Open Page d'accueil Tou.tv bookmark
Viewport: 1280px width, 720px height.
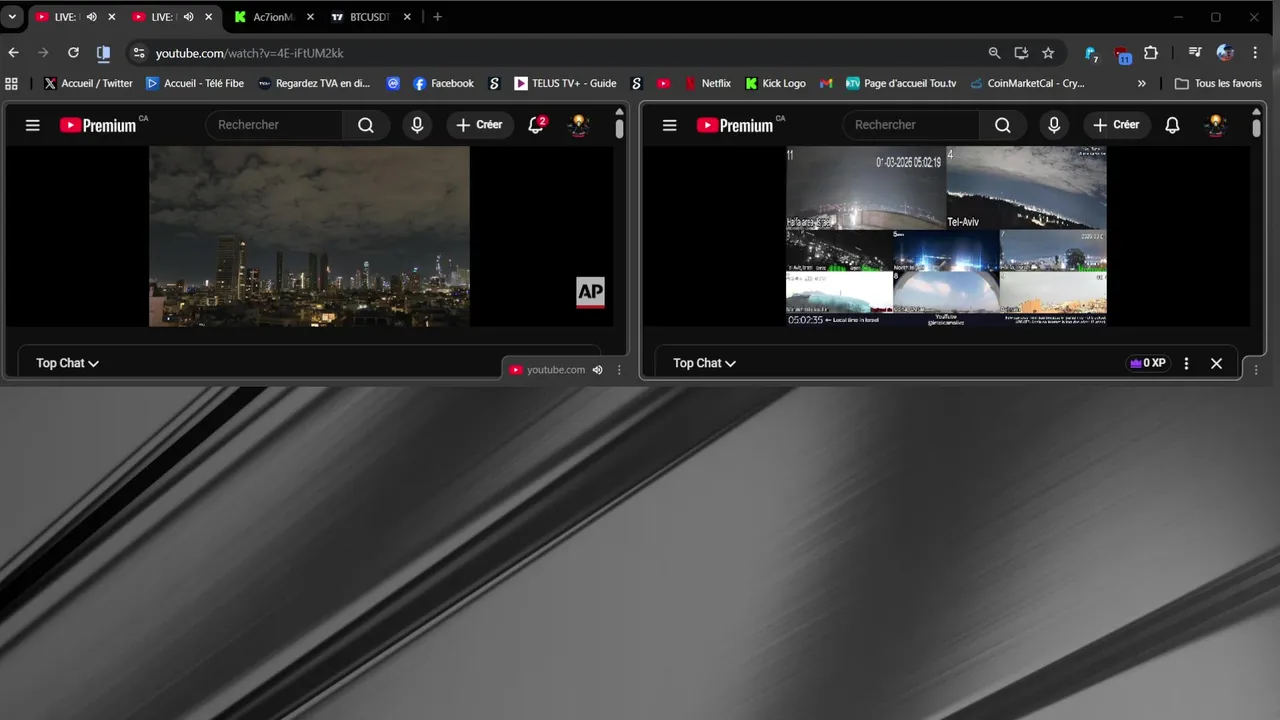[901, 83]
